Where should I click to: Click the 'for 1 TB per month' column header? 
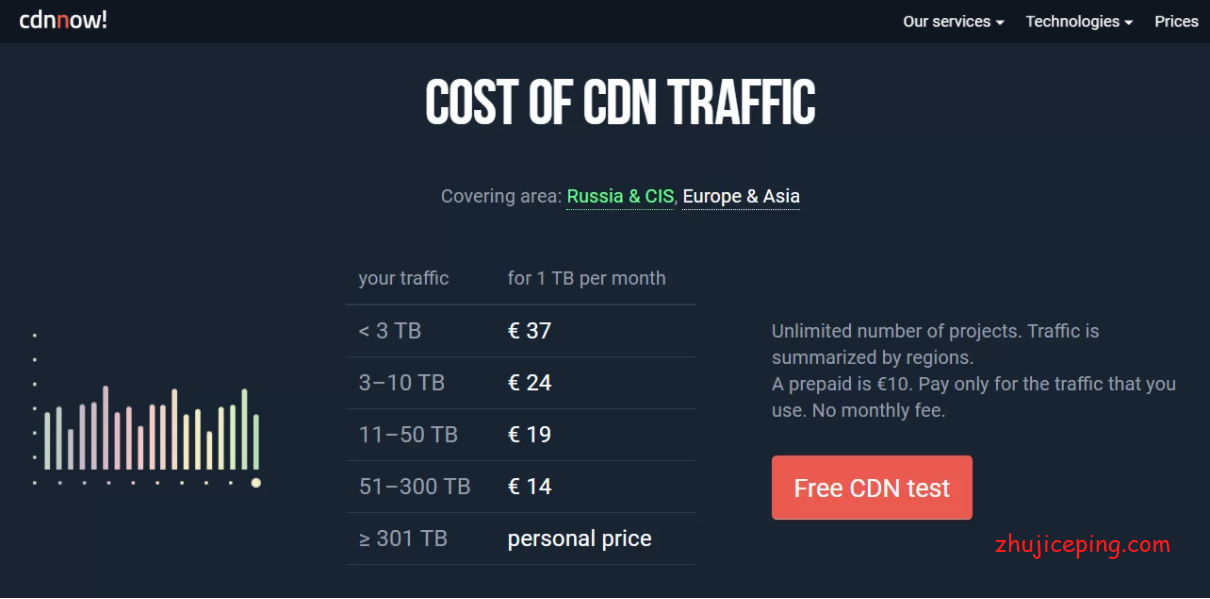(x=586, y=278)
